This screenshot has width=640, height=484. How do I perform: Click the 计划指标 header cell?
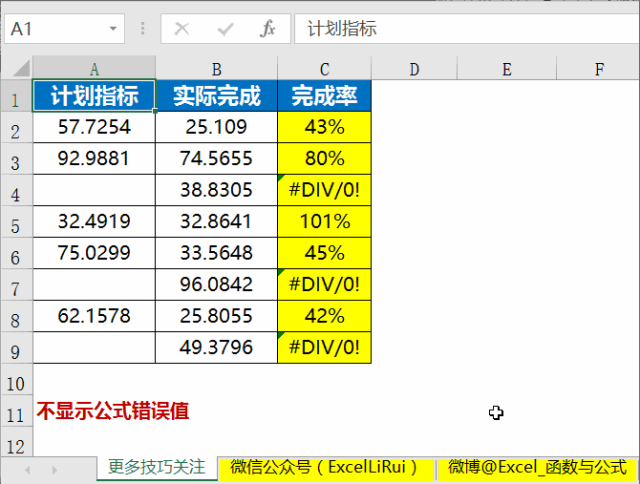tap(94, 96)
